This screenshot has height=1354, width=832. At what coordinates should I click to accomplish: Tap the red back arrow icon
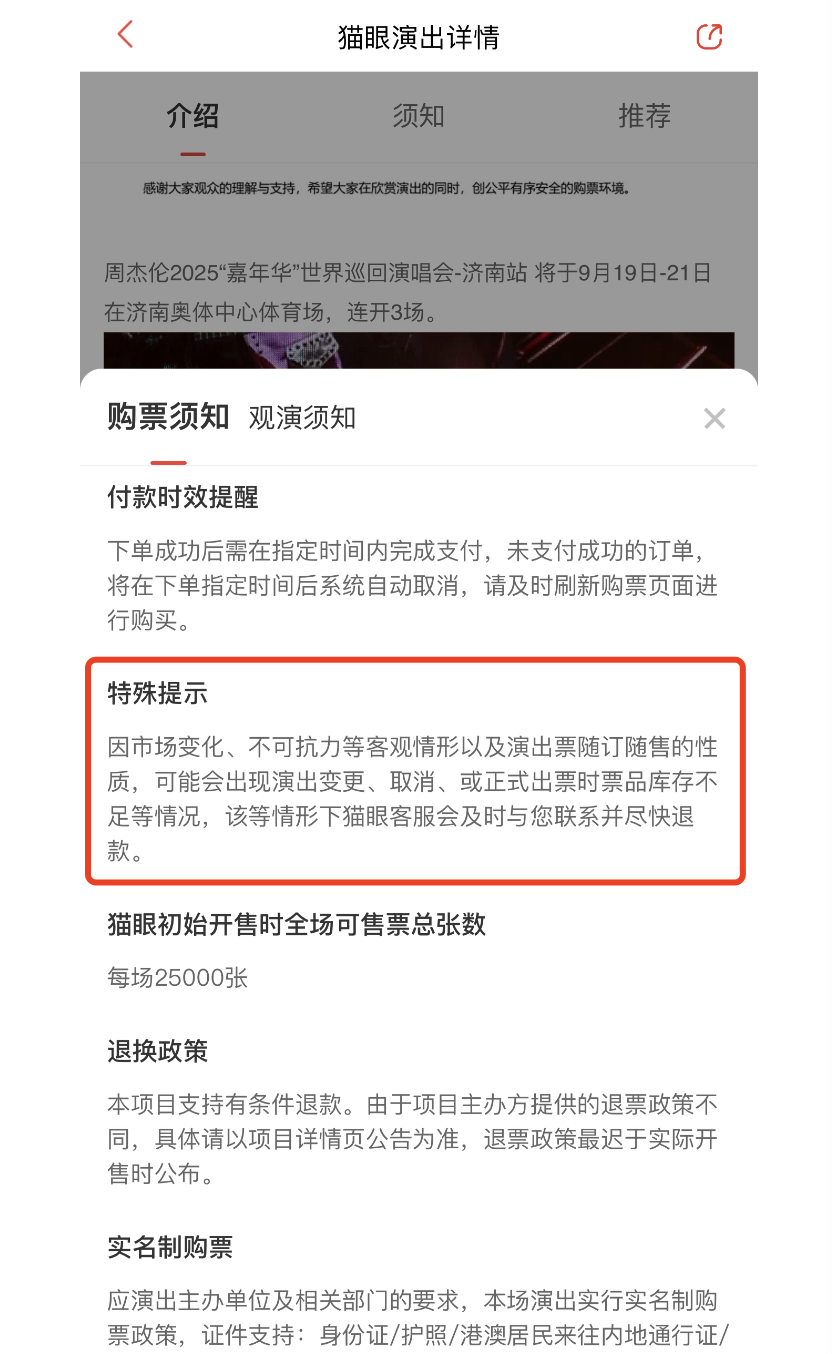[125, 34]
